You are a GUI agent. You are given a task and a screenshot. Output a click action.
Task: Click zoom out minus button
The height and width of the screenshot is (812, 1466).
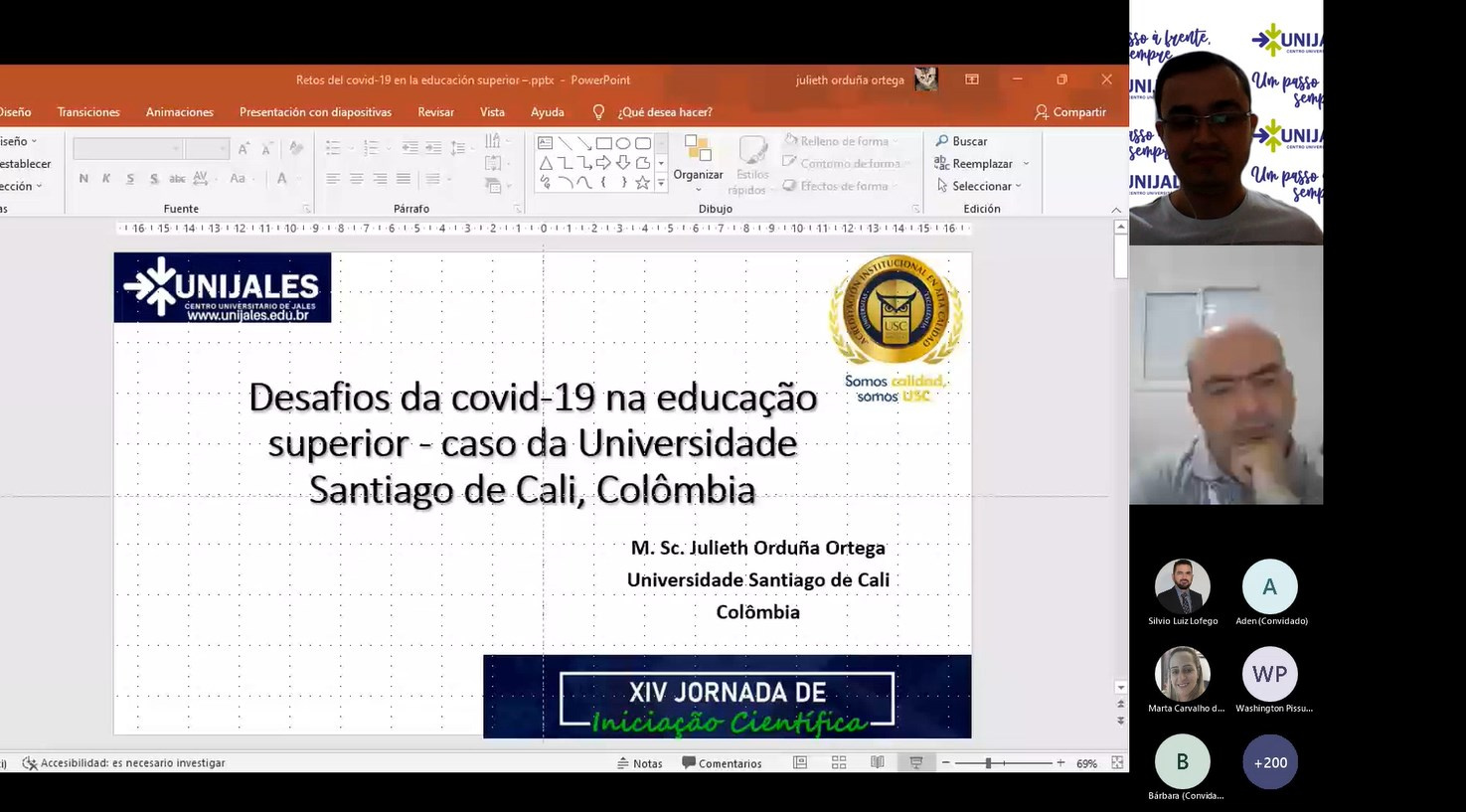pyautogui.click(x=946, y=762)
